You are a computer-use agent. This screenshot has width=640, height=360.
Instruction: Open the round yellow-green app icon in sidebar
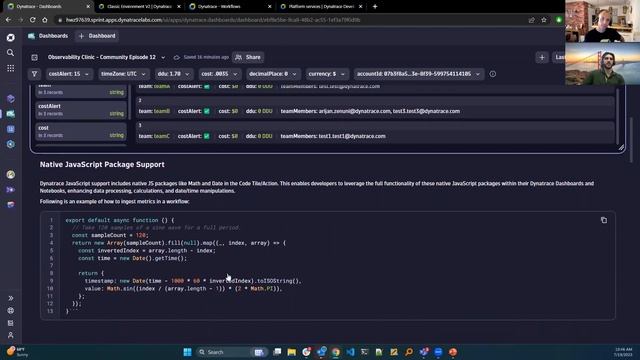11,175
